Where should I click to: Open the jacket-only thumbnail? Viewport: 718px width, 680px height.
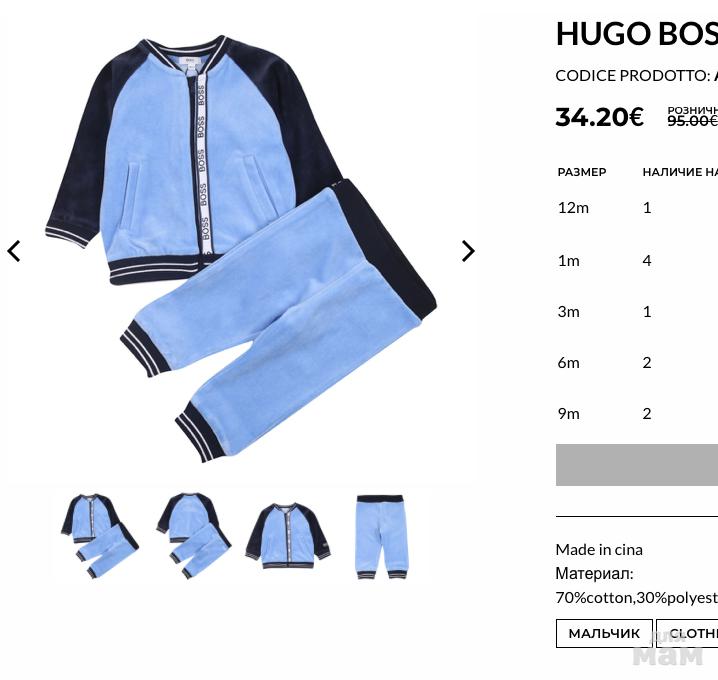pos(288,536)
